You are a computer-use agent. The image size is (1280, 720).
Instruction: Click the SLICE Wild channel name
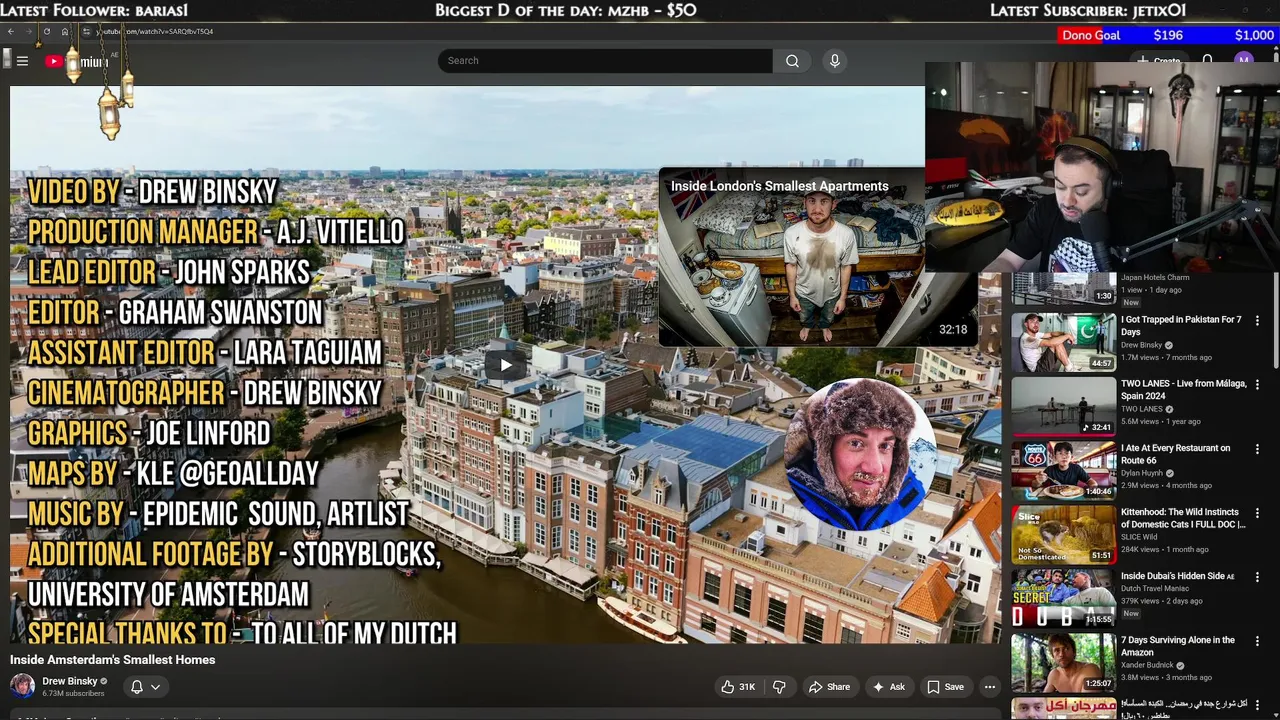point(1139,537)
